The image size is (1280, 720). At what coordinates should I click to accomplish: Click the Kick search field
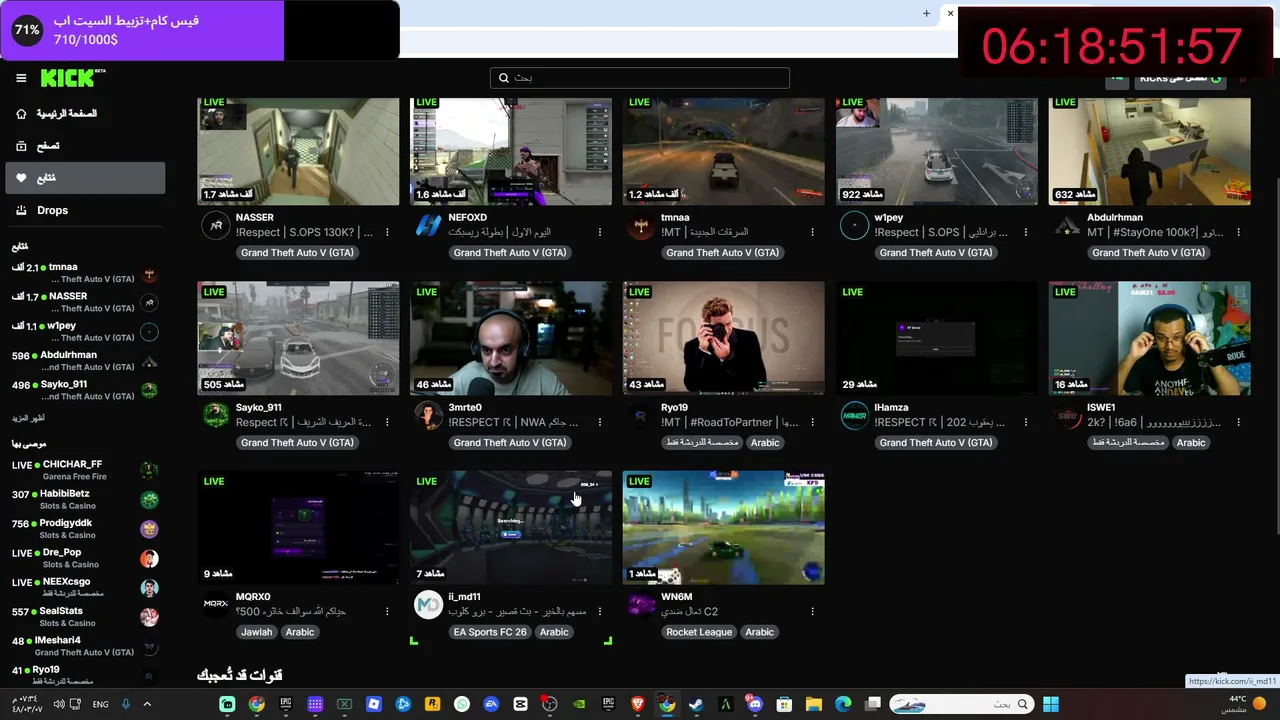click(x=640, y=78)
